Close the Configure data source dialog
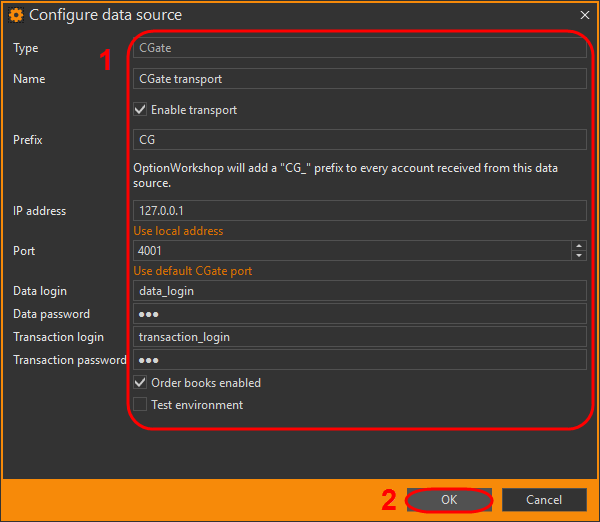This screenshot has width=600, height=522. point(585,16)
